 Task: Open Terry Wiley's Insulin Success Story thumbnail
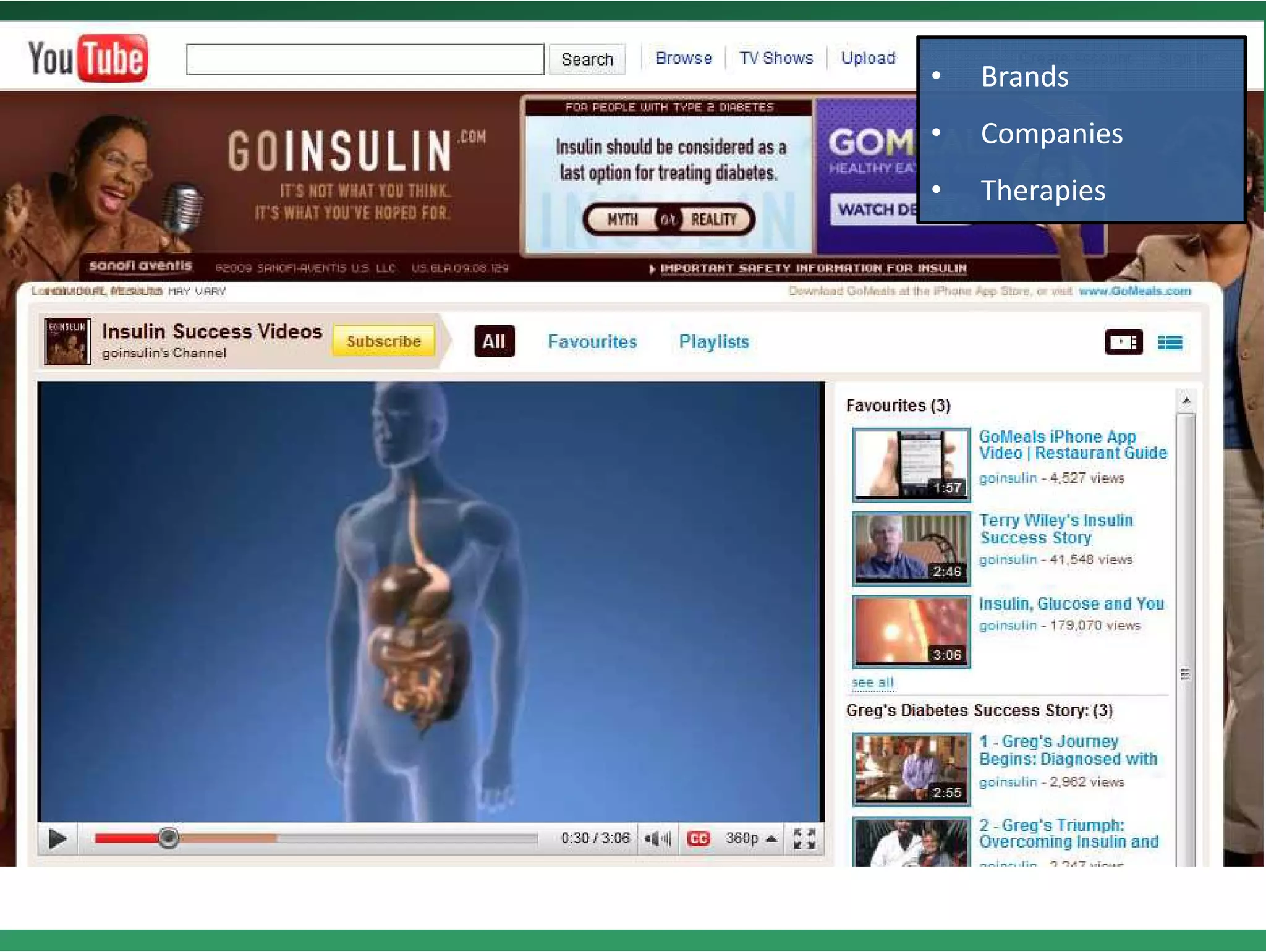coord(911,548)
